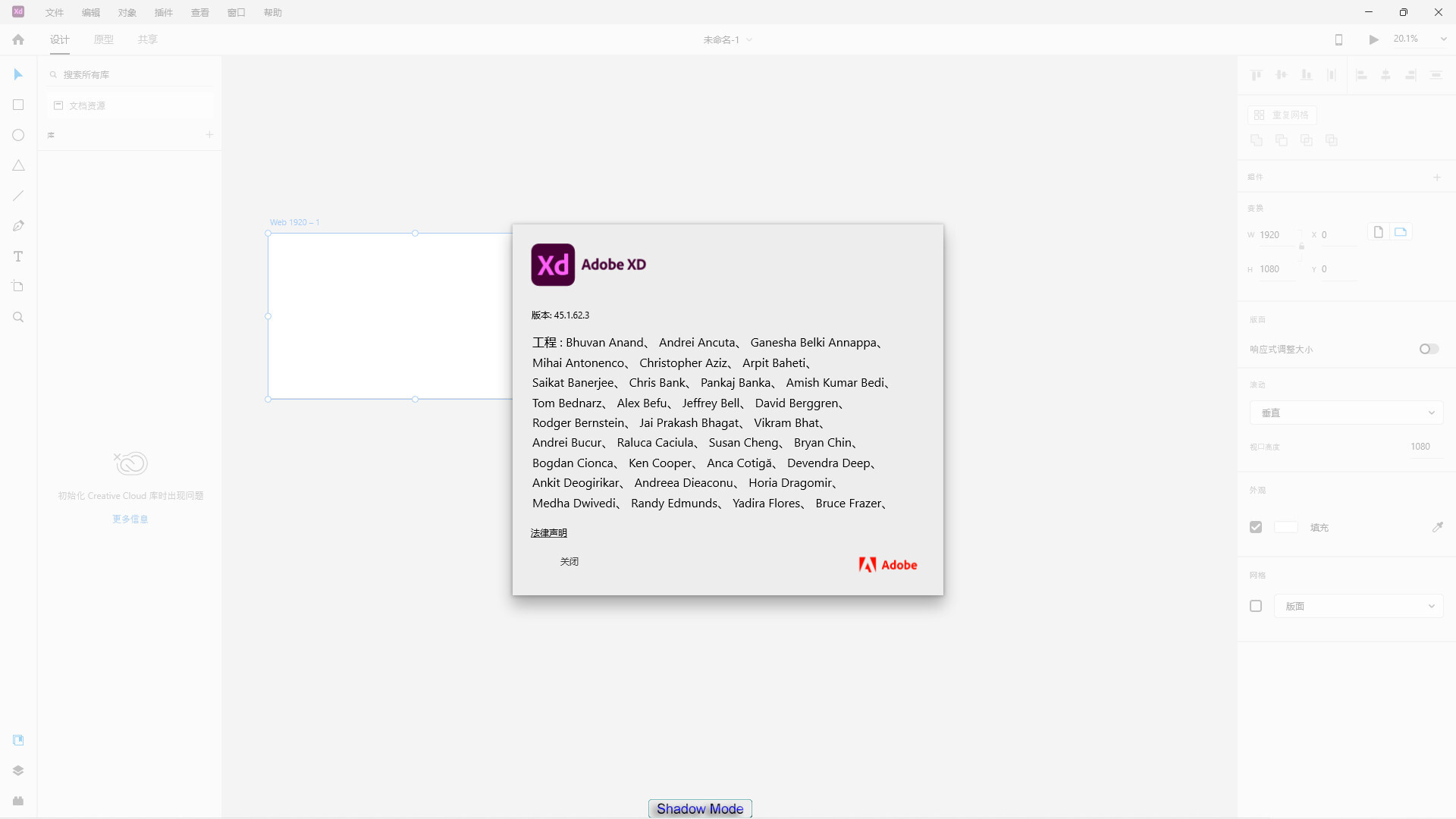Viewport: 1456px width, 819px height.
Task: Expand the grid type dropdown
Action: [1358, 606]
